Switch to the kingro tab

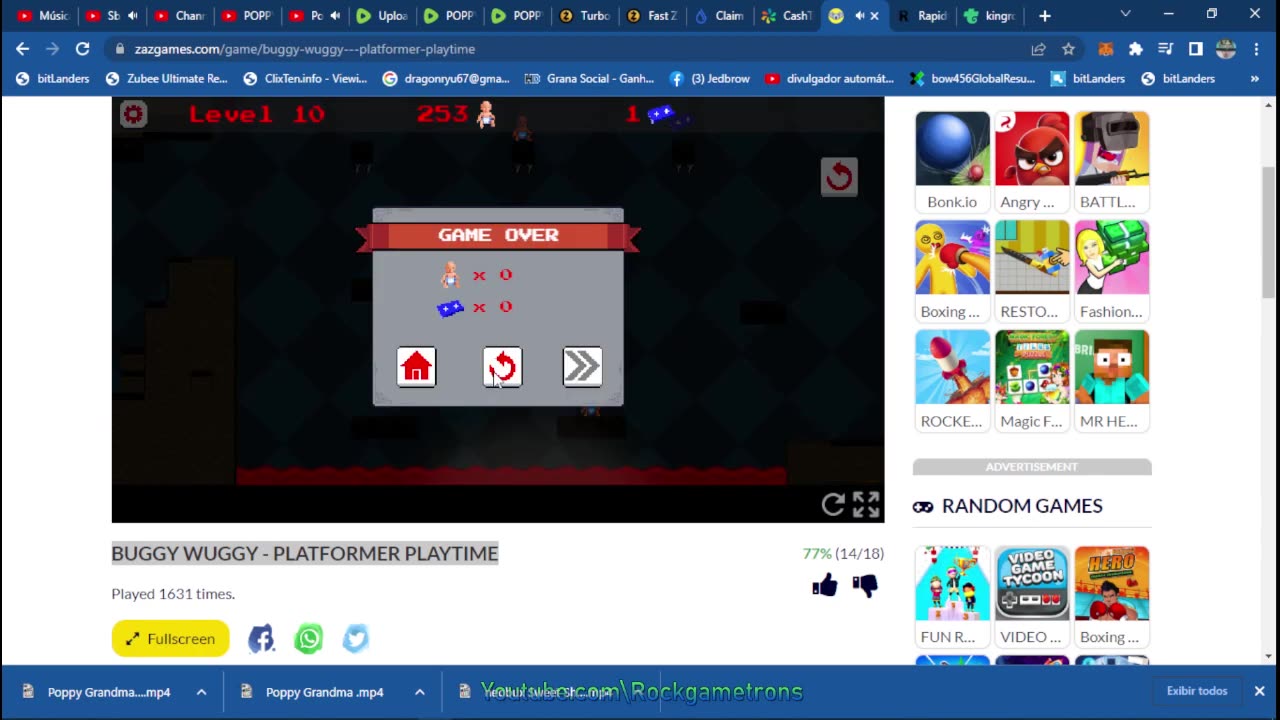pyautogui.click(x=990, y=15)
